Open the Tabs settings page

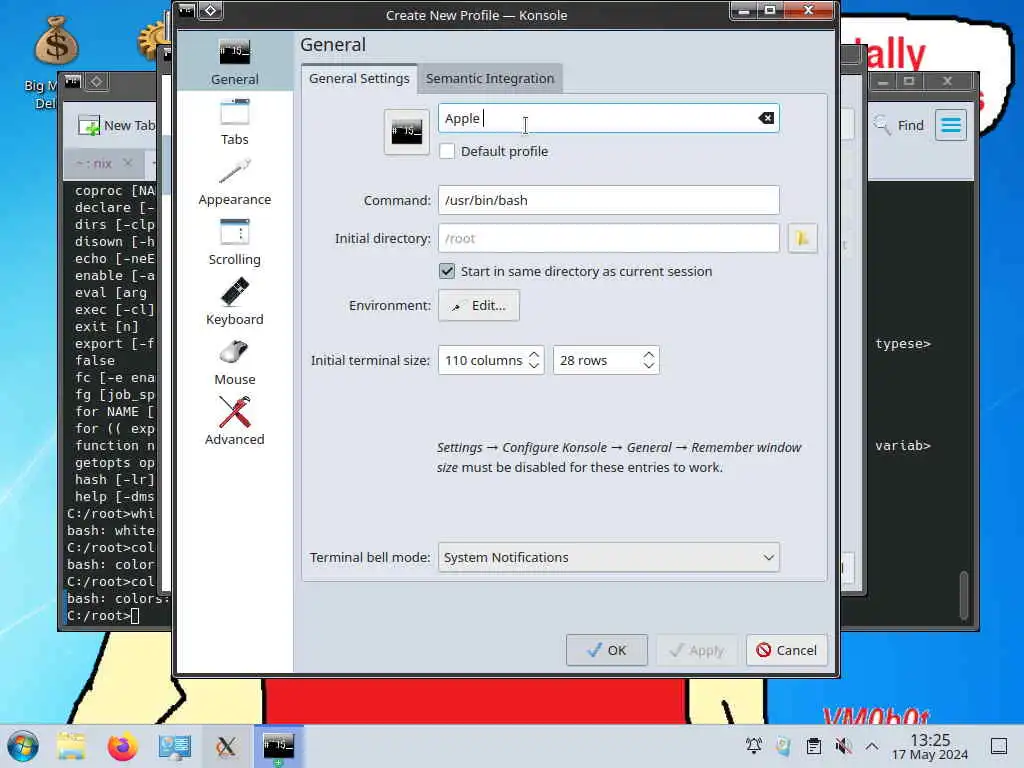point(234,122)
